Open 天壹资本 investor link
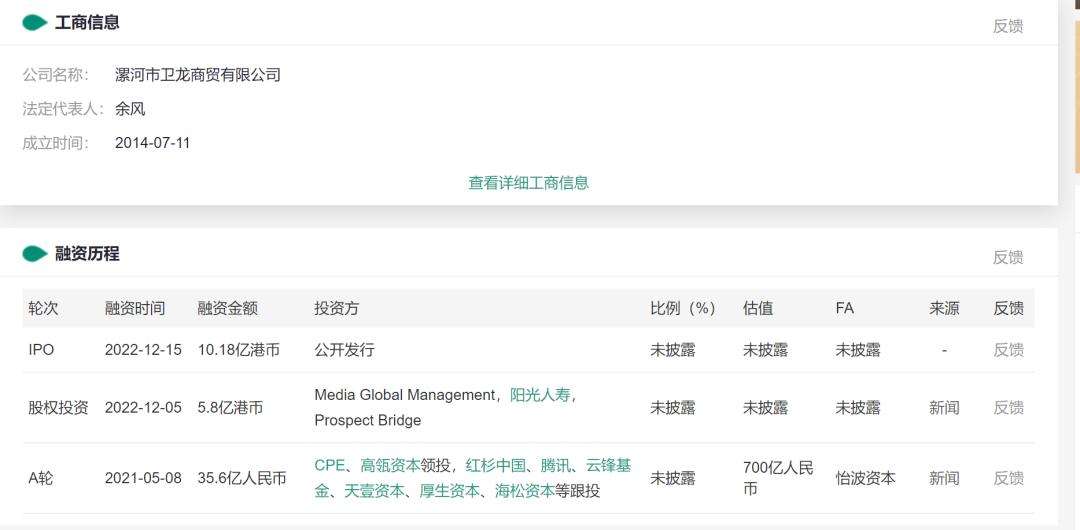The height and width of the screenshot is (530, 1080). coord(374,491)
